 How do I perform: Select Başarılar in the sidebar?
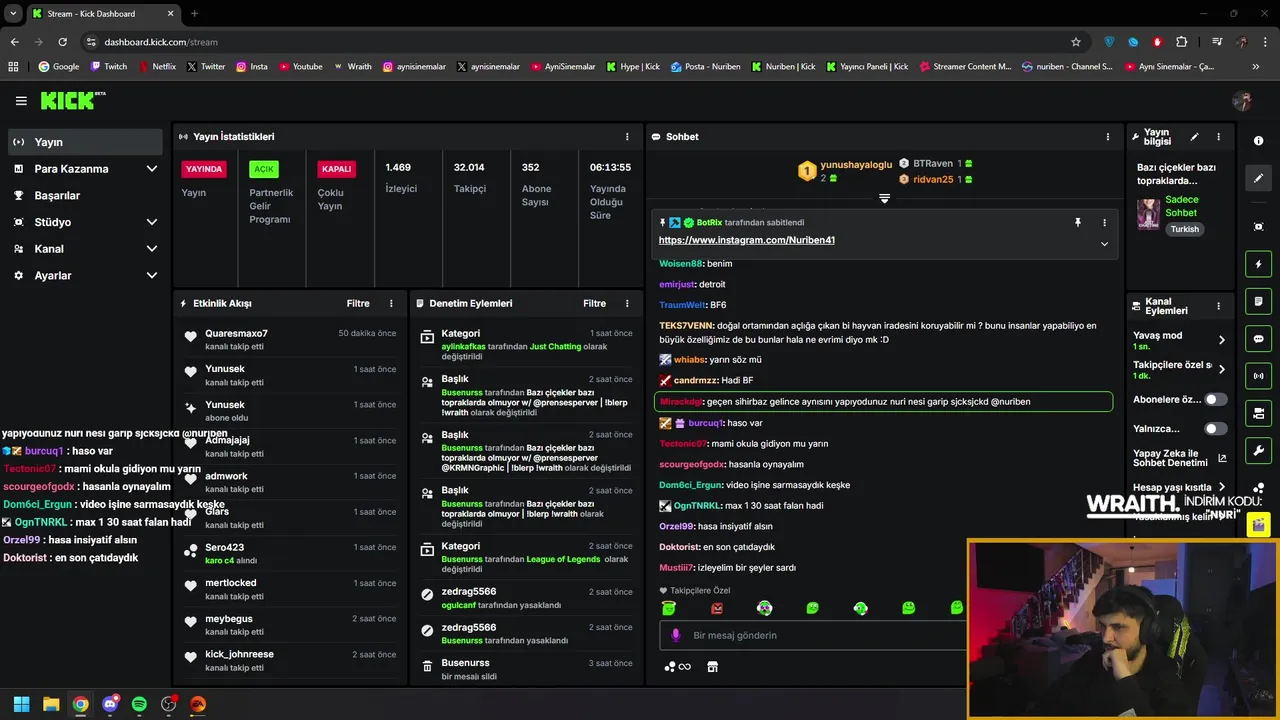(x=84, y=196)
